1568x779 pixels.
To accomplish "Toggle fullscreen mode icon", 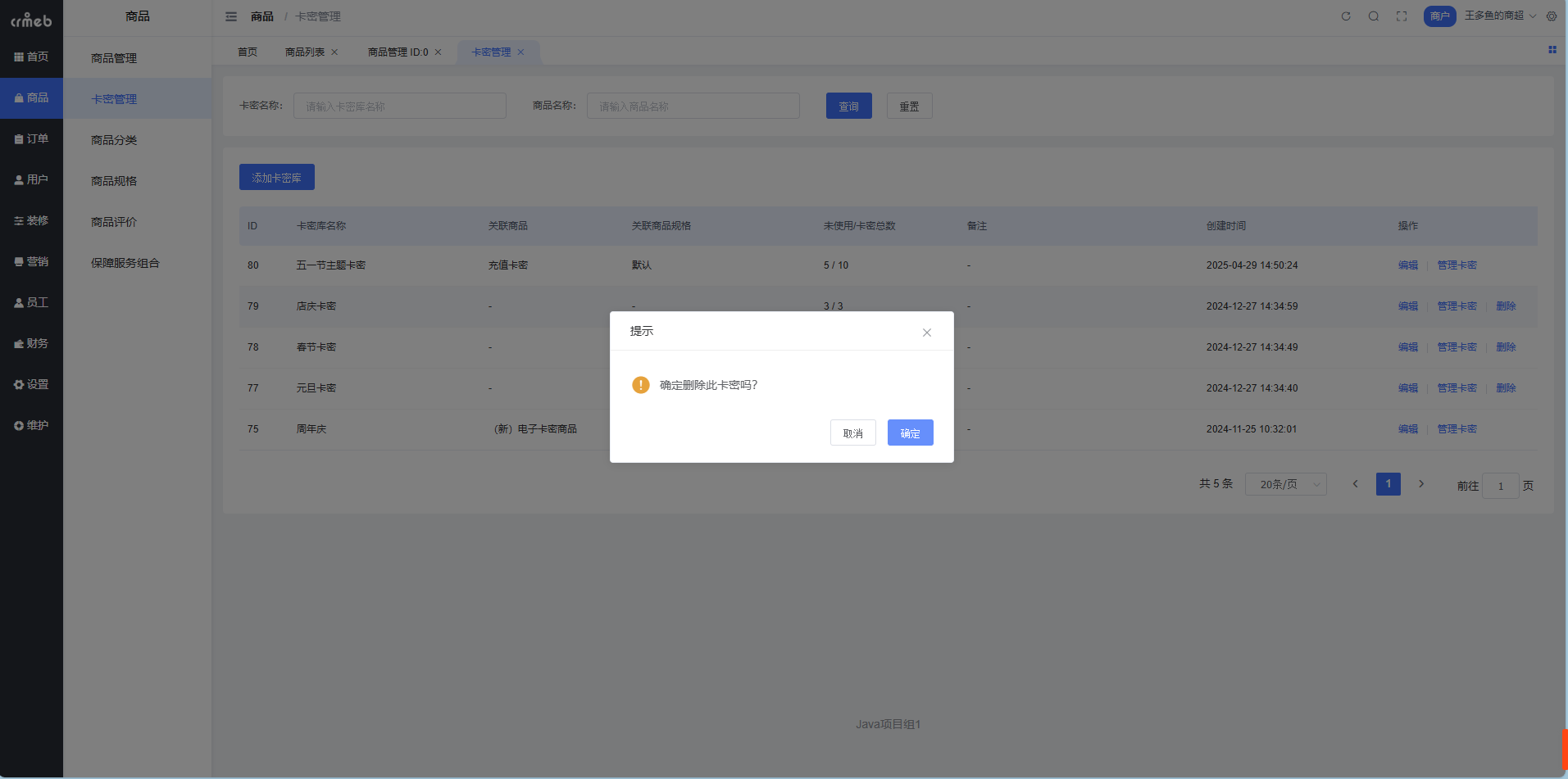I will 1402,16.
